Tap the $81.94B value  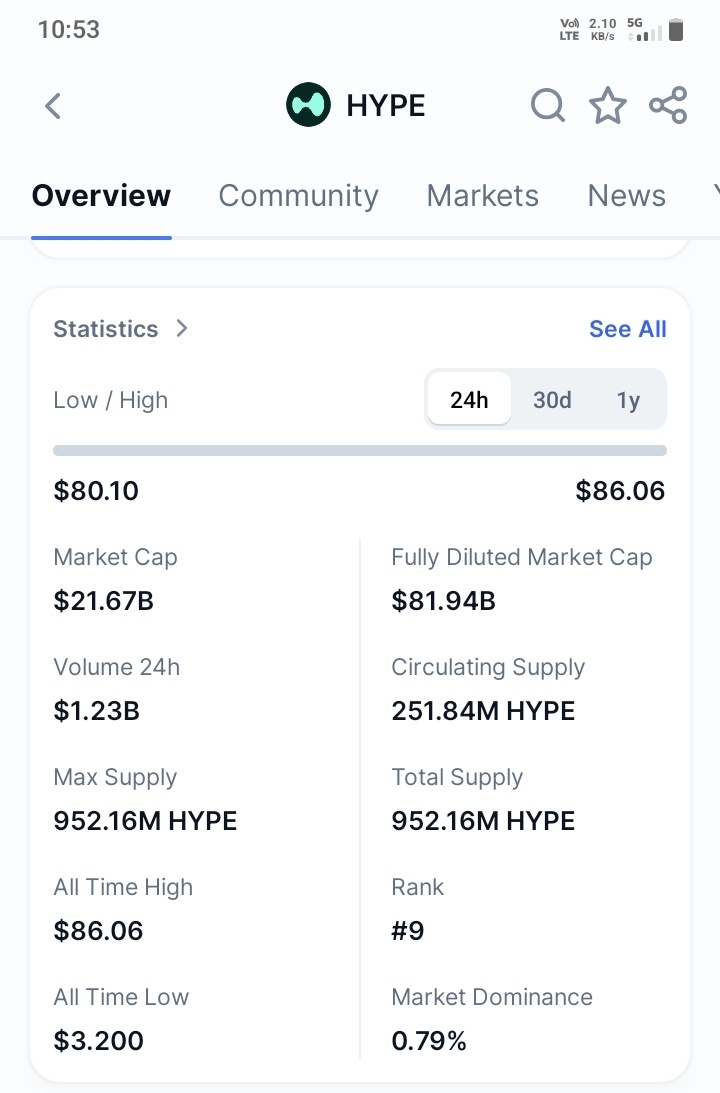pyautogui.click(x=443, y=601)
